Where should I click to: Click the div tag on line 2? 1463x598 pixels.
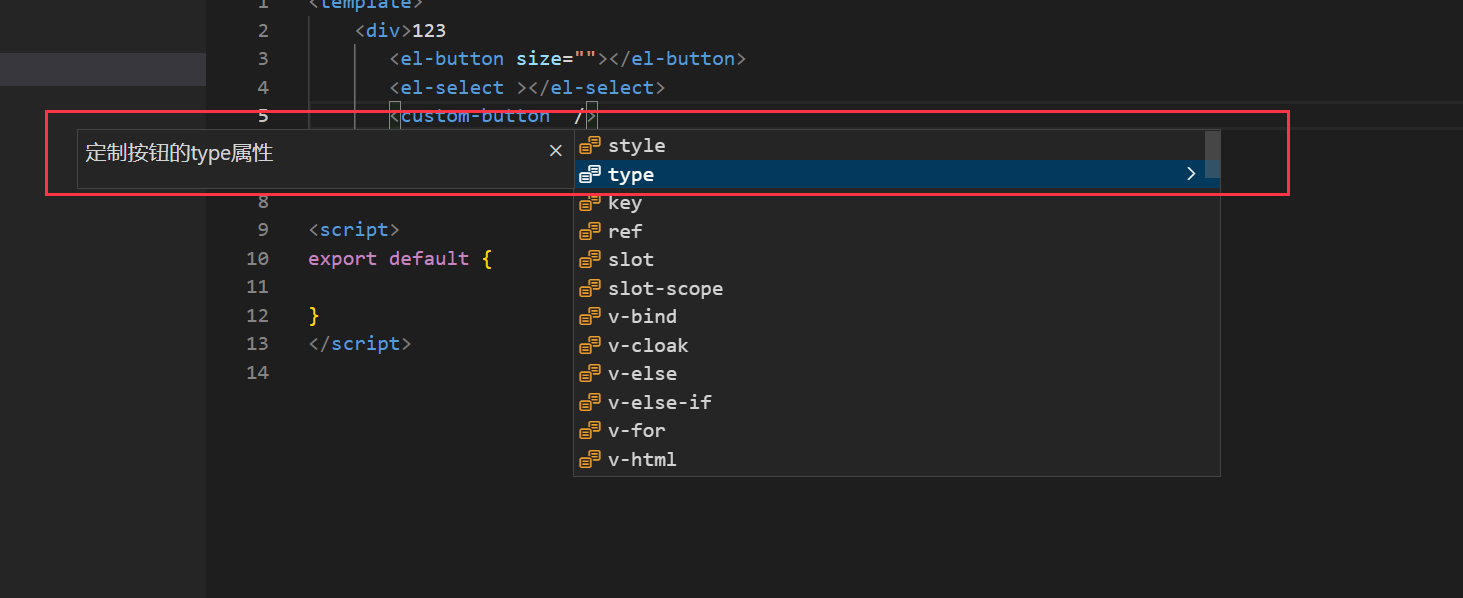[x=383, y=31]
